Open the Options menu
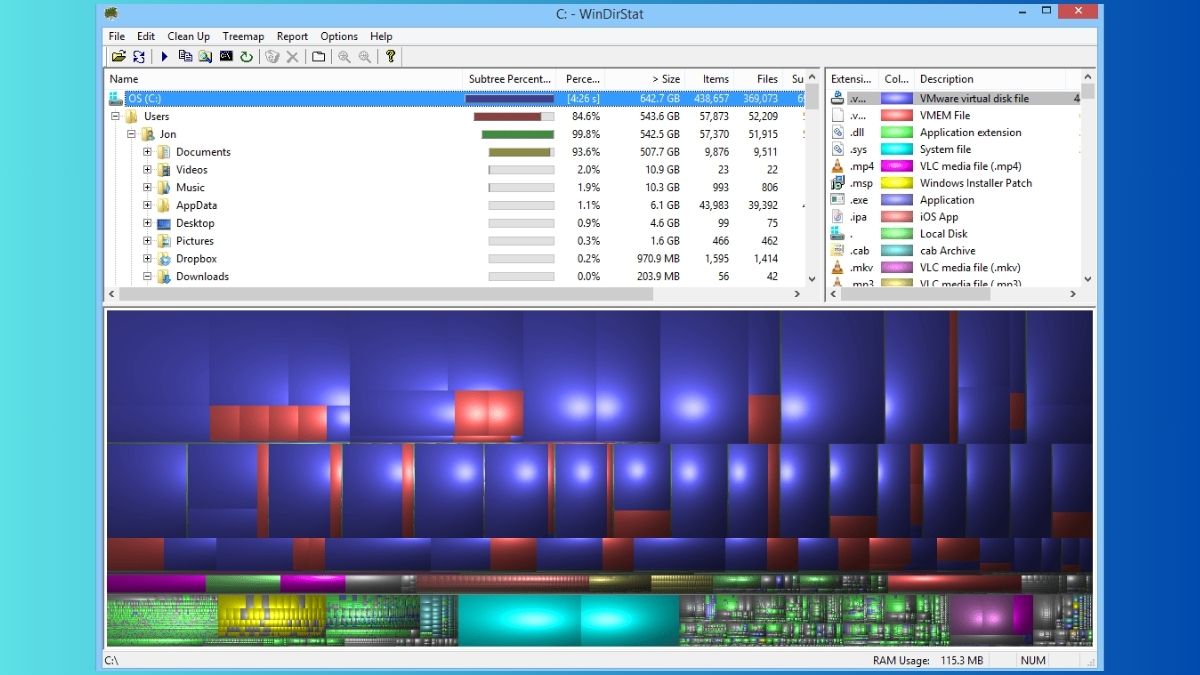1200x675 pixels. pyautogui.click(x=339, y=36)
